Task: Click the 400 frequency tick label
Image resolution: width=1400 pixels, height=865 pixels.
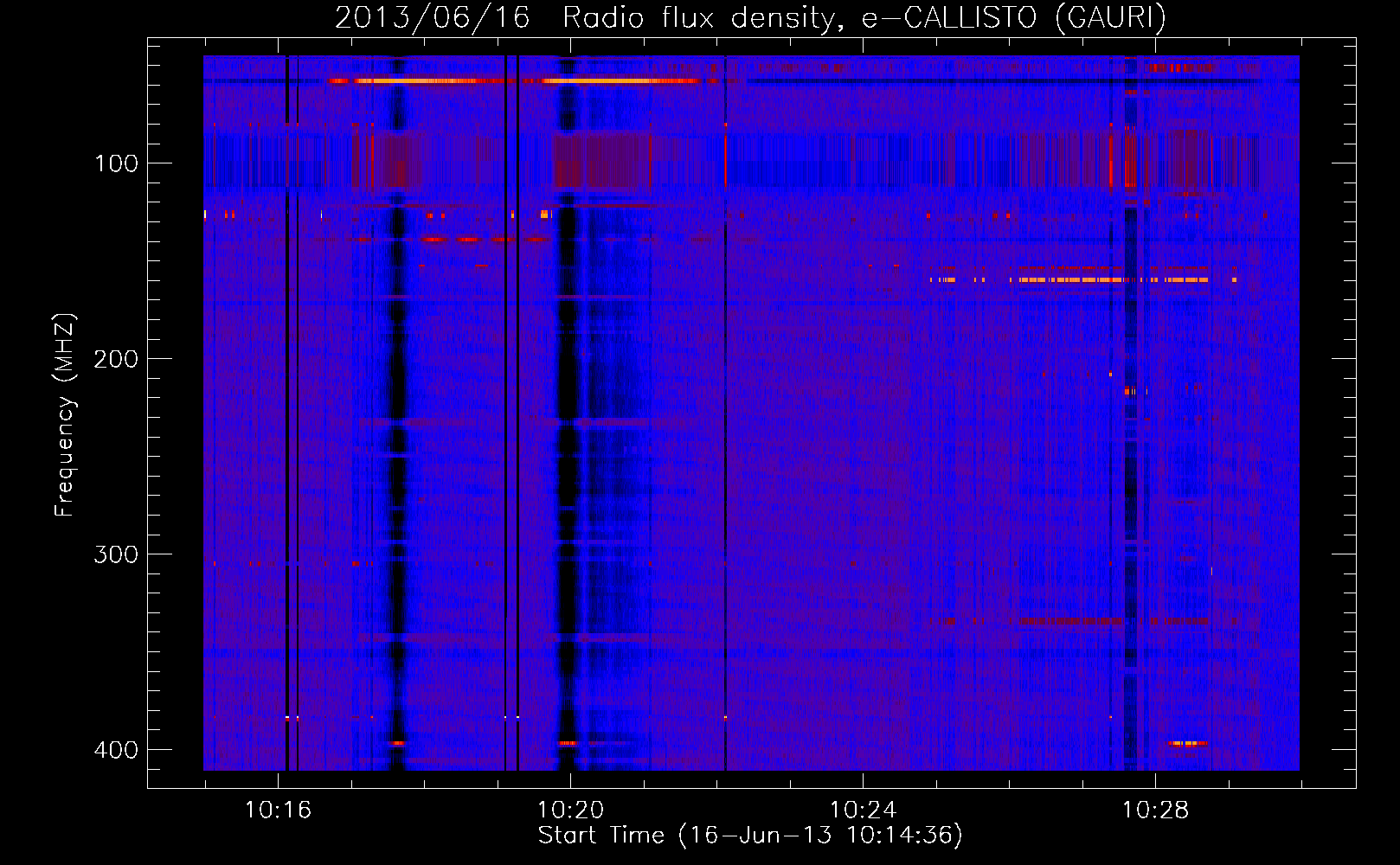Action: tap(116, 750)
